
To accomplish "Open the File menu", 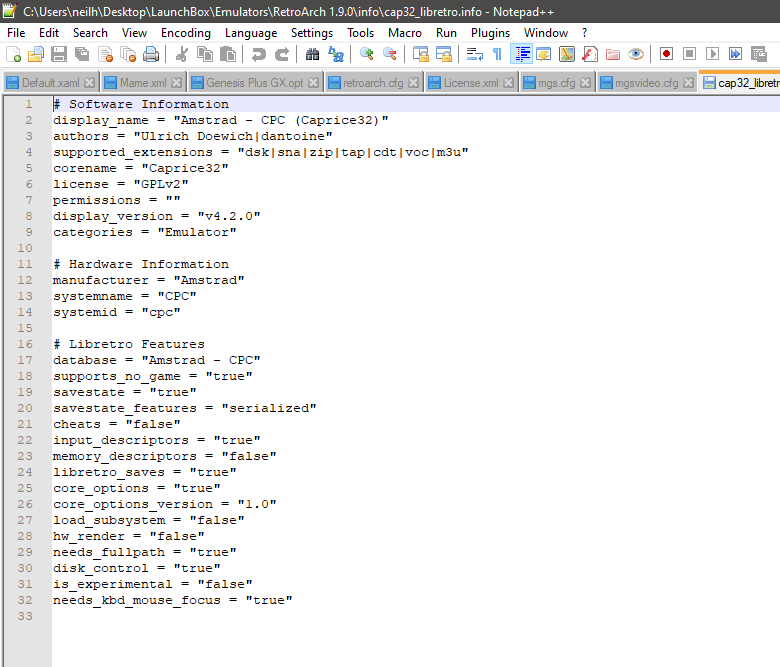I will [x=16, y=33].
